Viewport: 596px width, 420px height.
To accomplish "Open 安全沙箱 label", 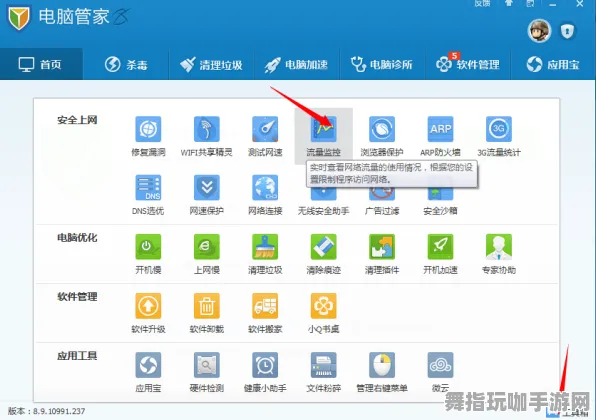I will (440, 211).
